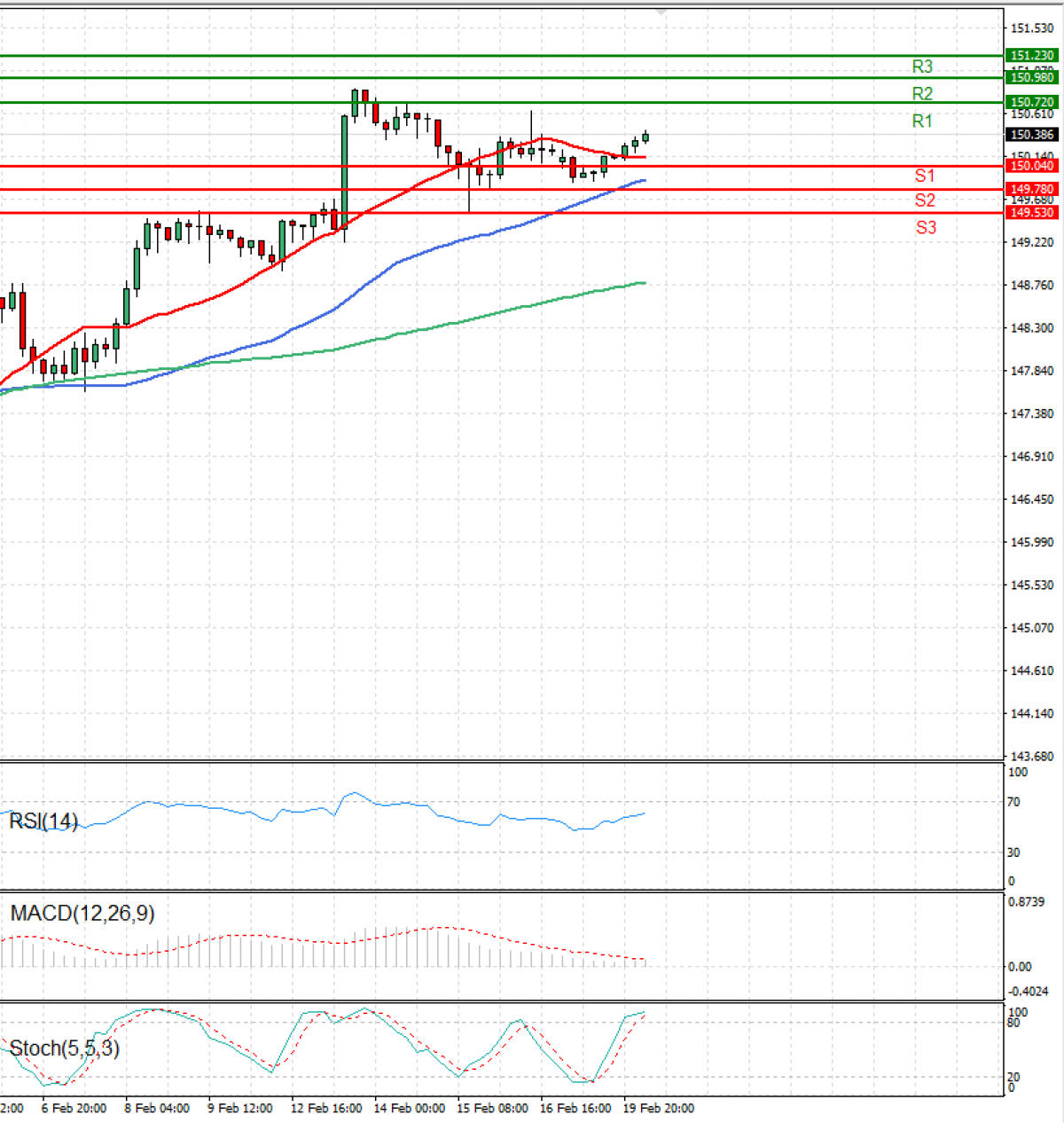
Task: Select the current price tag 150.386
Action: (x=1032, y=135)
